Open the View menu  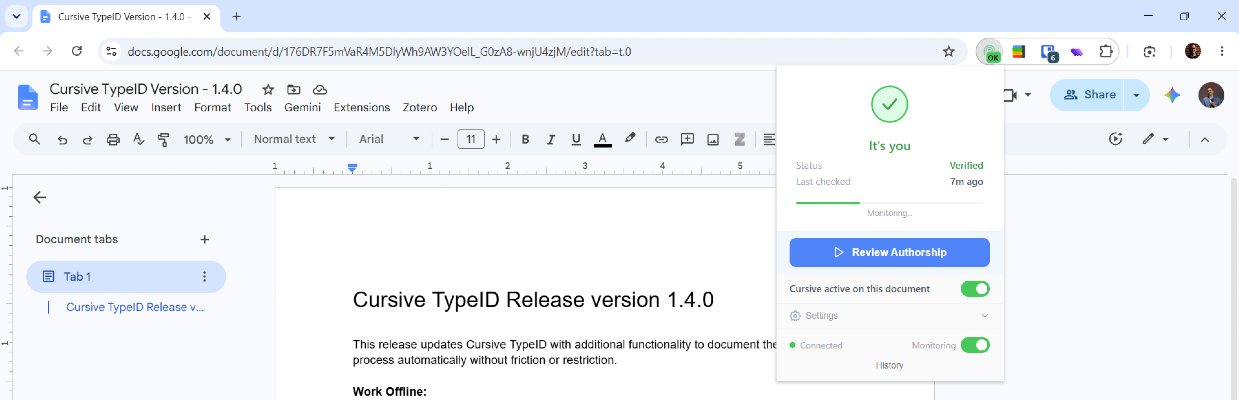[x=126, y=108]
